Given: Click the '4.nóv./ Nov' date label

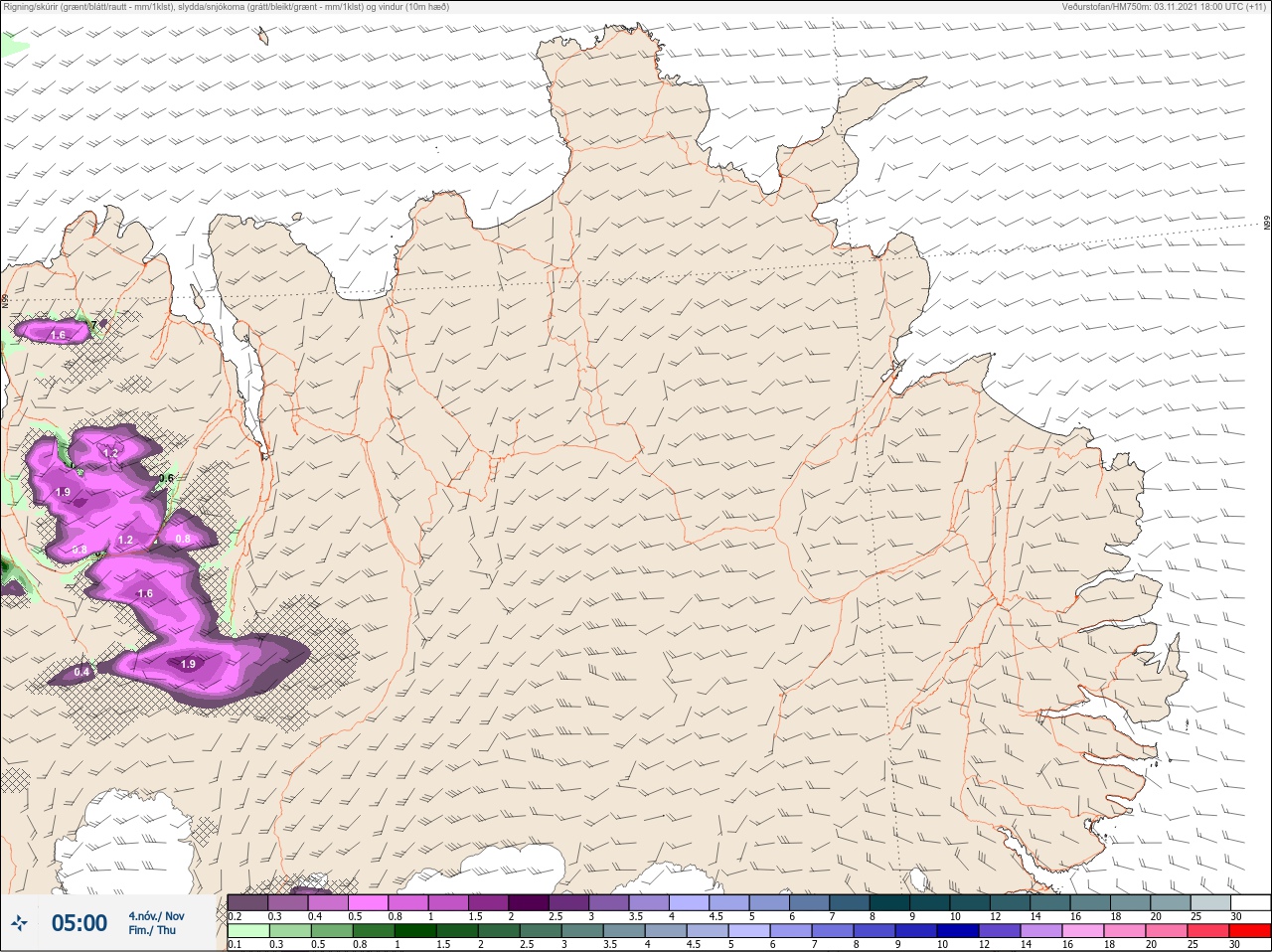Looking at the screenshot, I should [x=156, y=916].
